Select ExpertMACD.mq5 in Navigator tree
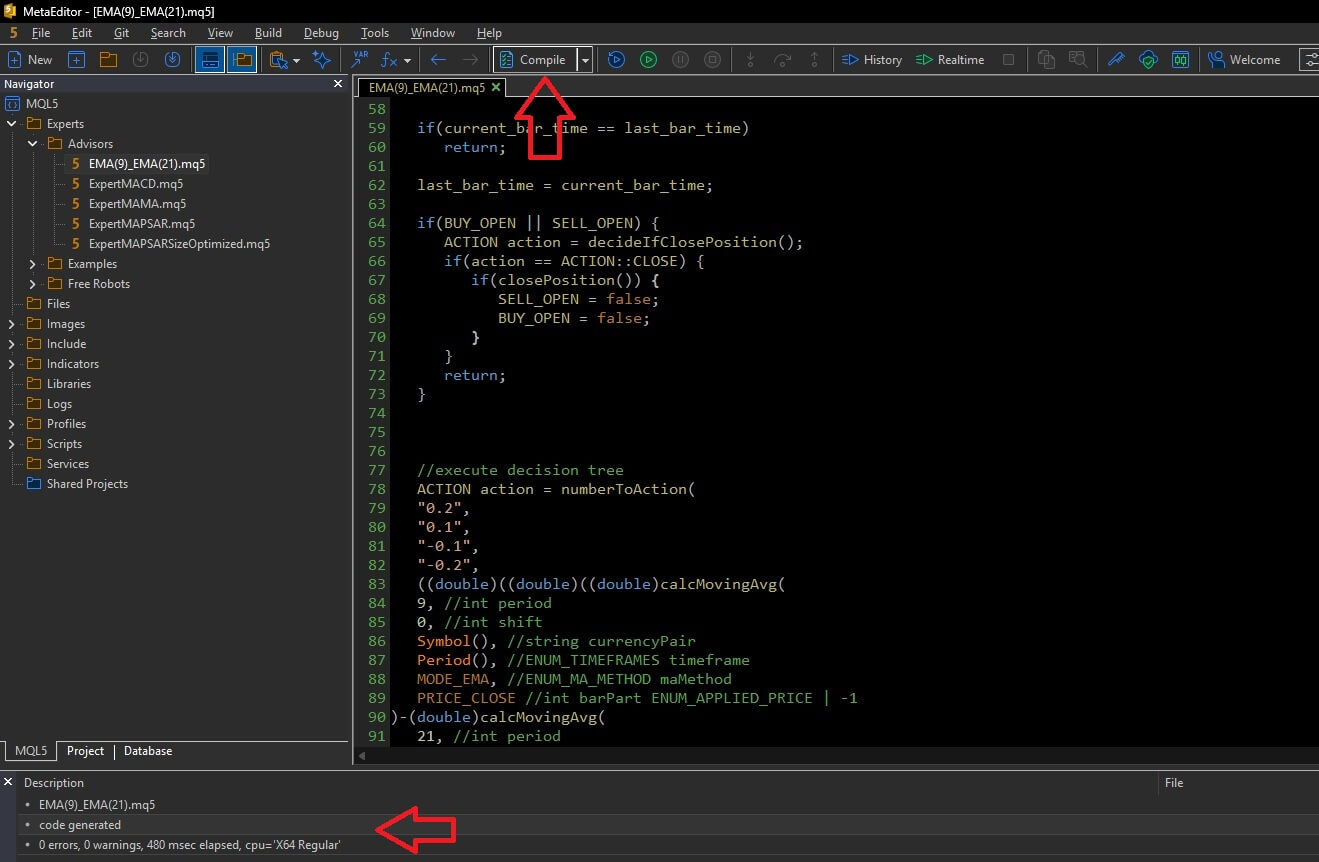 (x=135, y=184)
